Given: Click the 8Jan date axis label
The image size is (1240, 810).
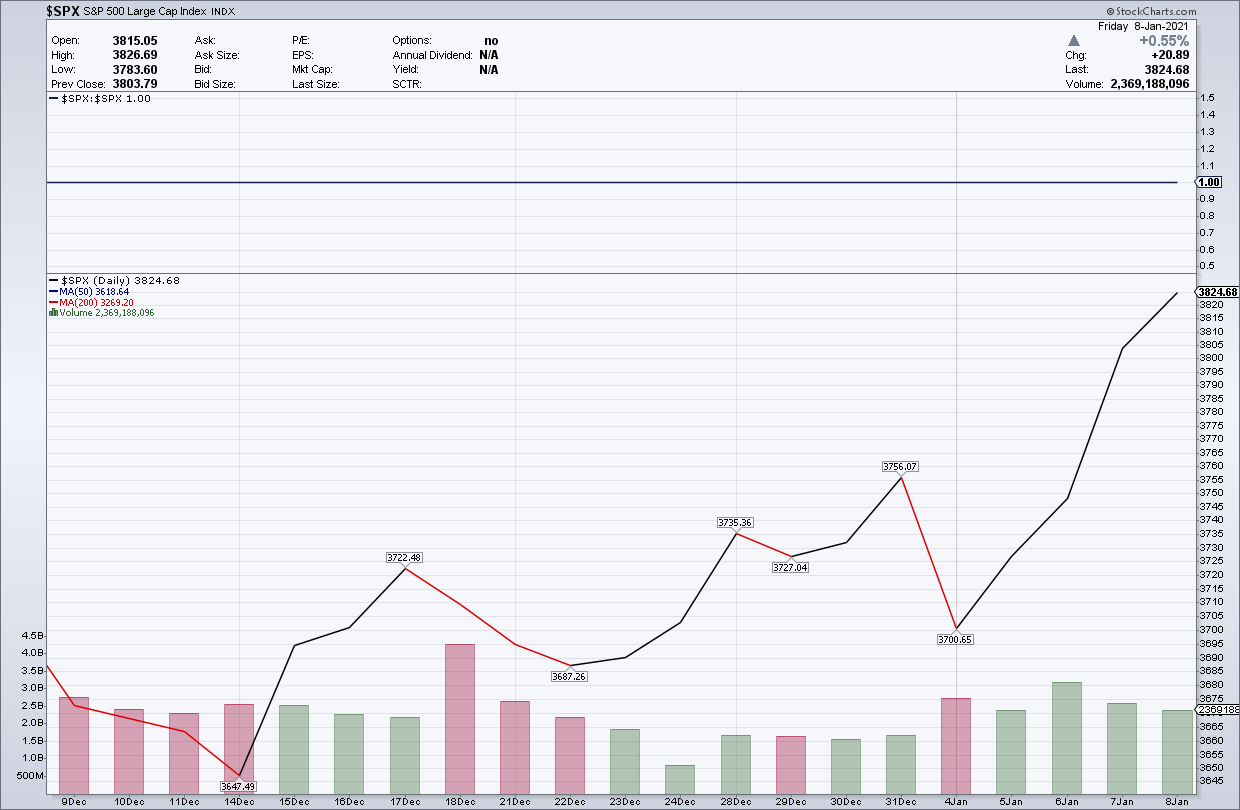Looking at the screenshot, I should tap(1176, 802).
